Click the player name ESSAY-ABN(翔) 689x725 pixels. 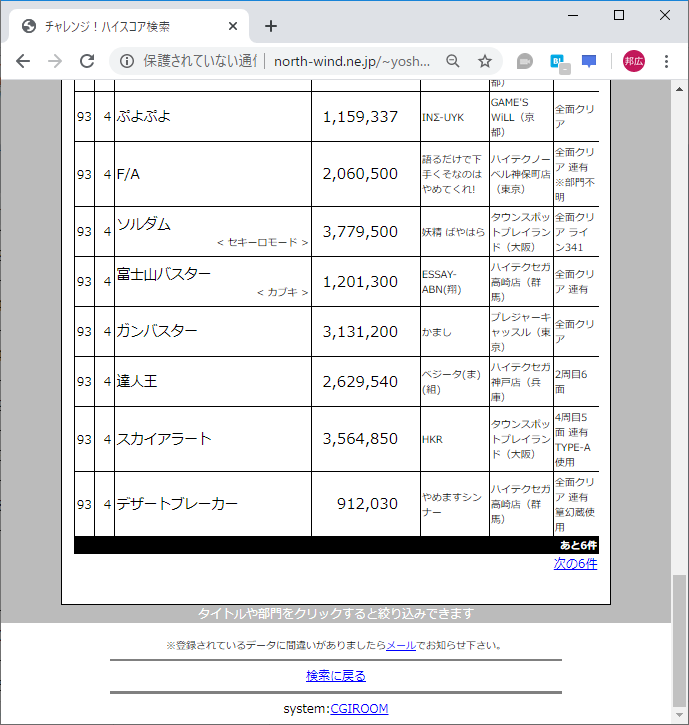click(442, 282)
